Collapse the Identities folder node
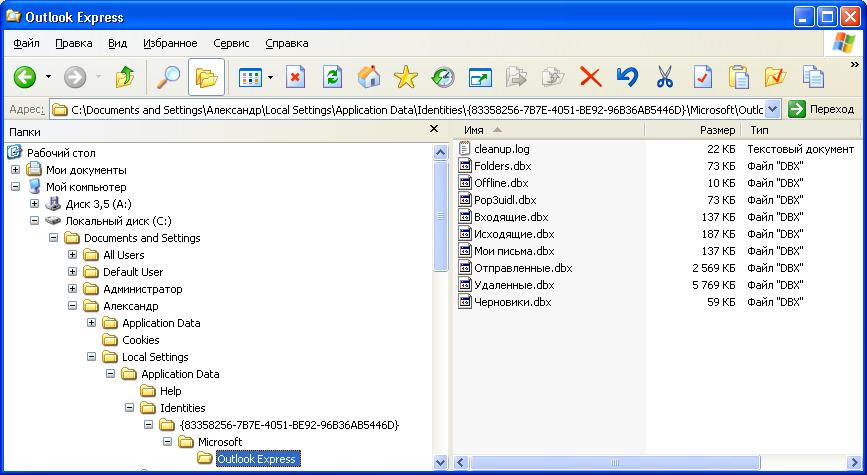Image resolution: width=867 pixels, height=475 pixels. [129, 408]
